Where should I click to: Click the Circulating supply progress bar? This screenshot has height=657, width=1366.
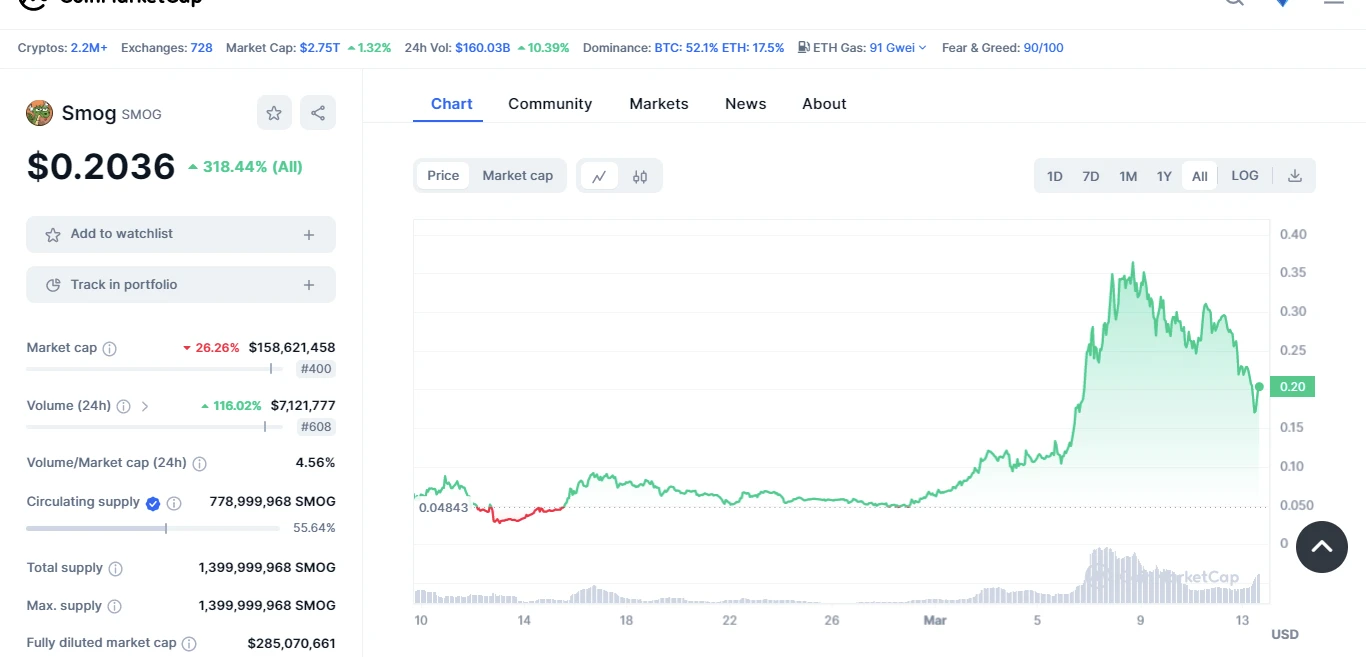[153, 528]
